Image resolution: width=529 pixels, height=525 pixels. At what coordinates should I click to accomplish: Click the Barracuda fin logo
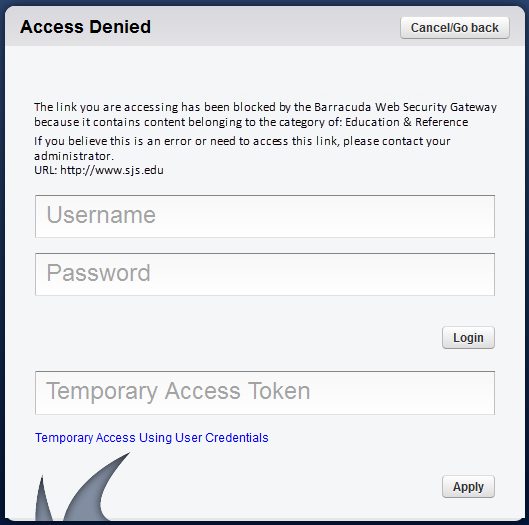(x=82, y=487)
